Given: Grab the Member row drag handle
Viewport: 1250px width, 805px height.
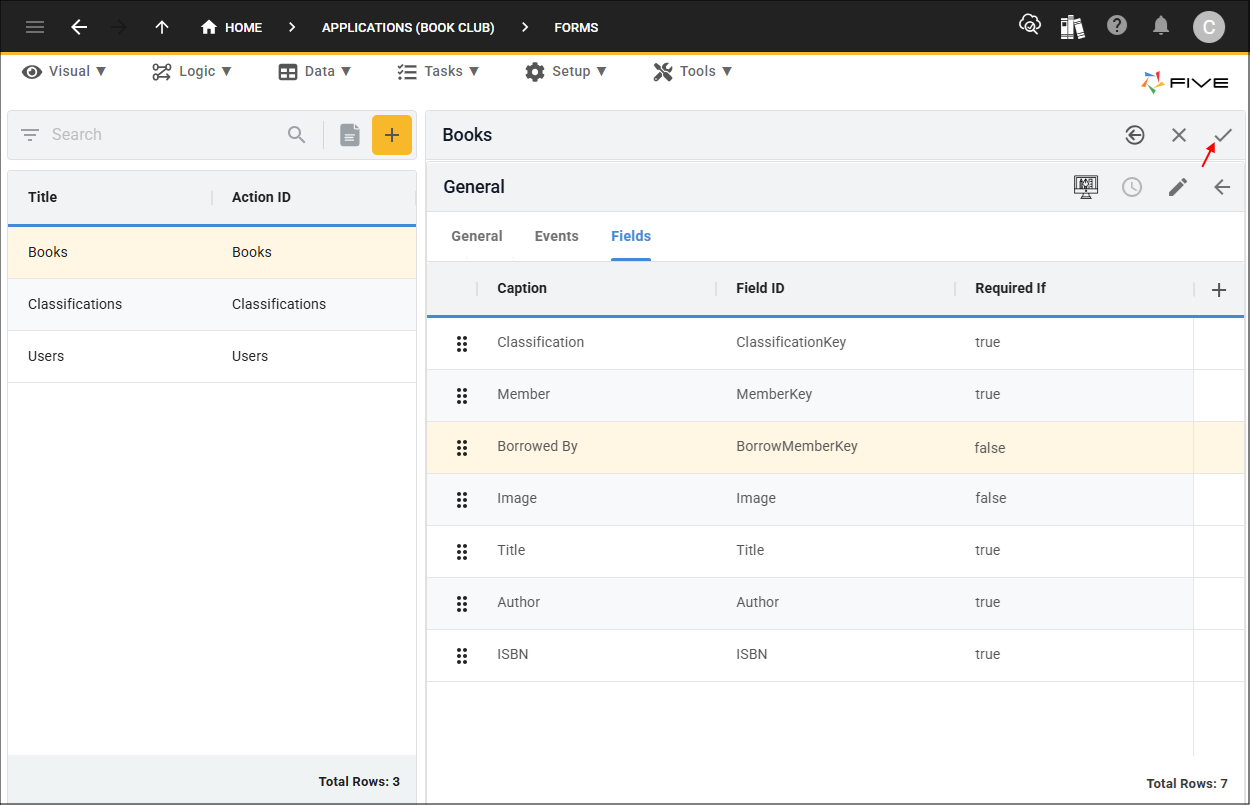Looking at the screenshot, I should (462, 396).
